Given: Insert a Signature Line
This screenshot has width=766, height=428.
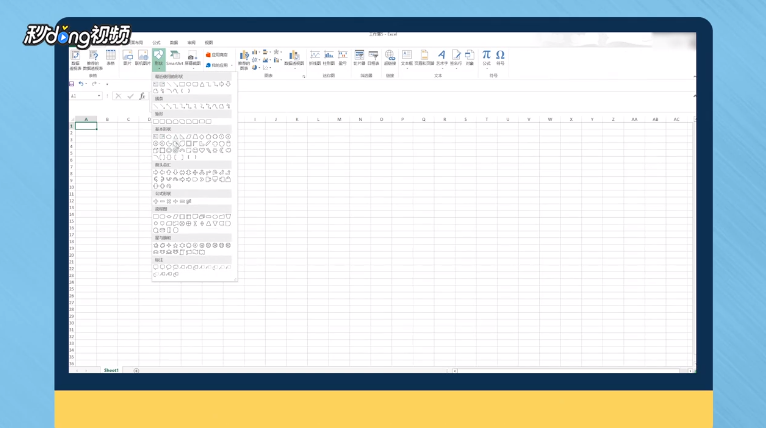Looking at the screenshot, I should click(x=456, y=58).
